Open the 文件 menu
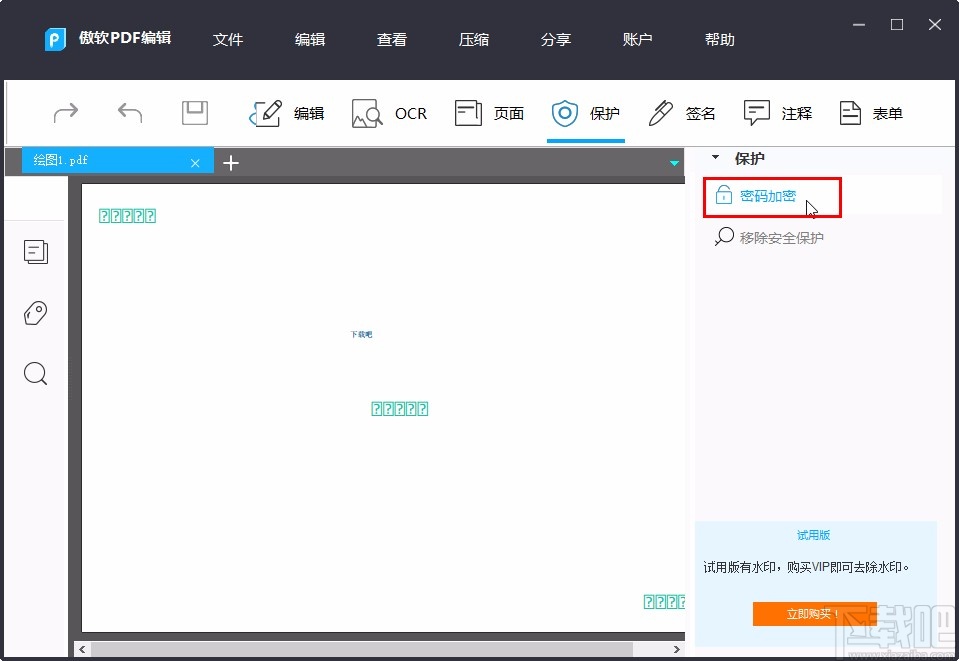The image size is (959, 661). [x=228, y=40]
